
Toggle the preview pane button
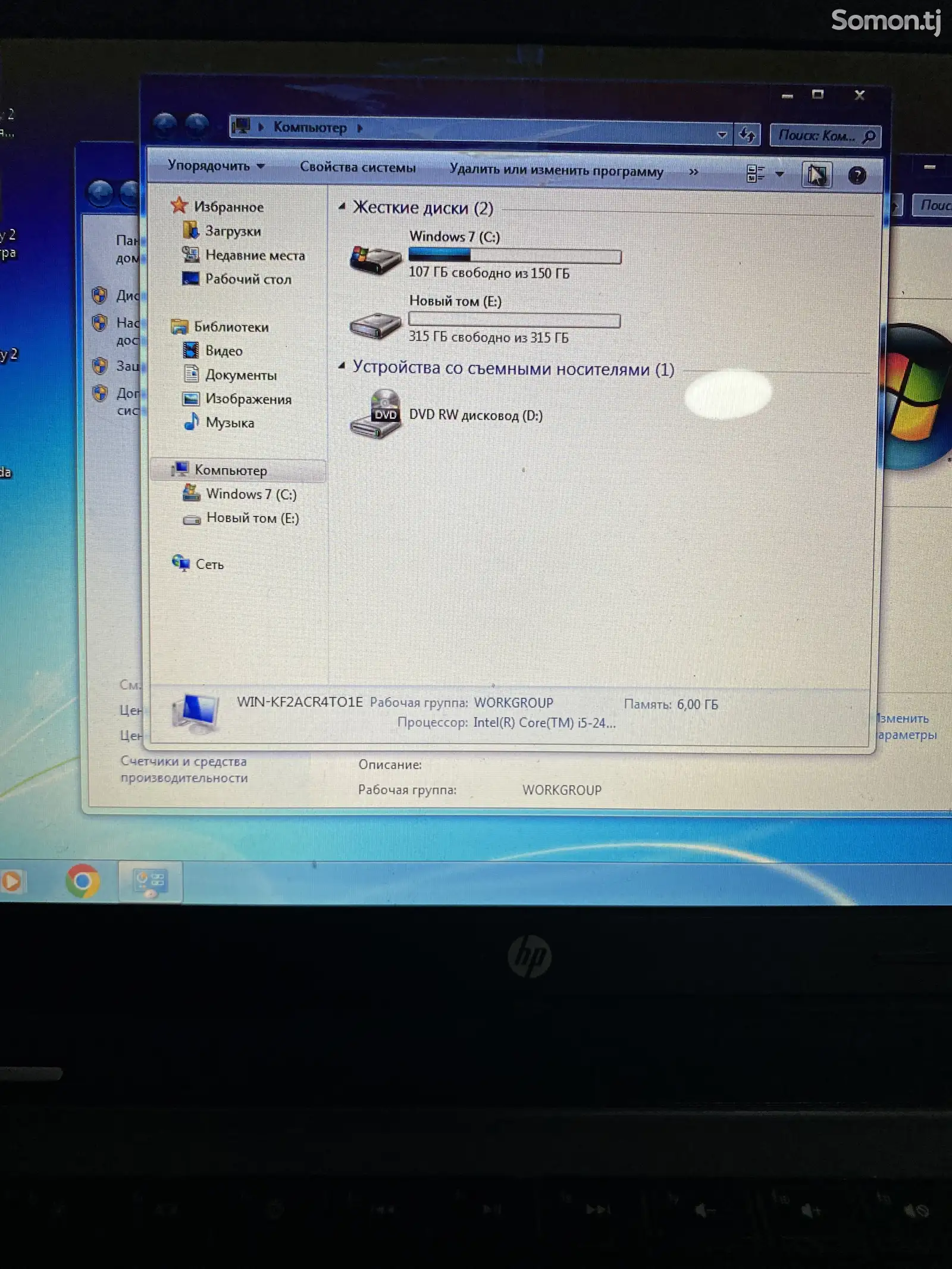coord(817,175)
